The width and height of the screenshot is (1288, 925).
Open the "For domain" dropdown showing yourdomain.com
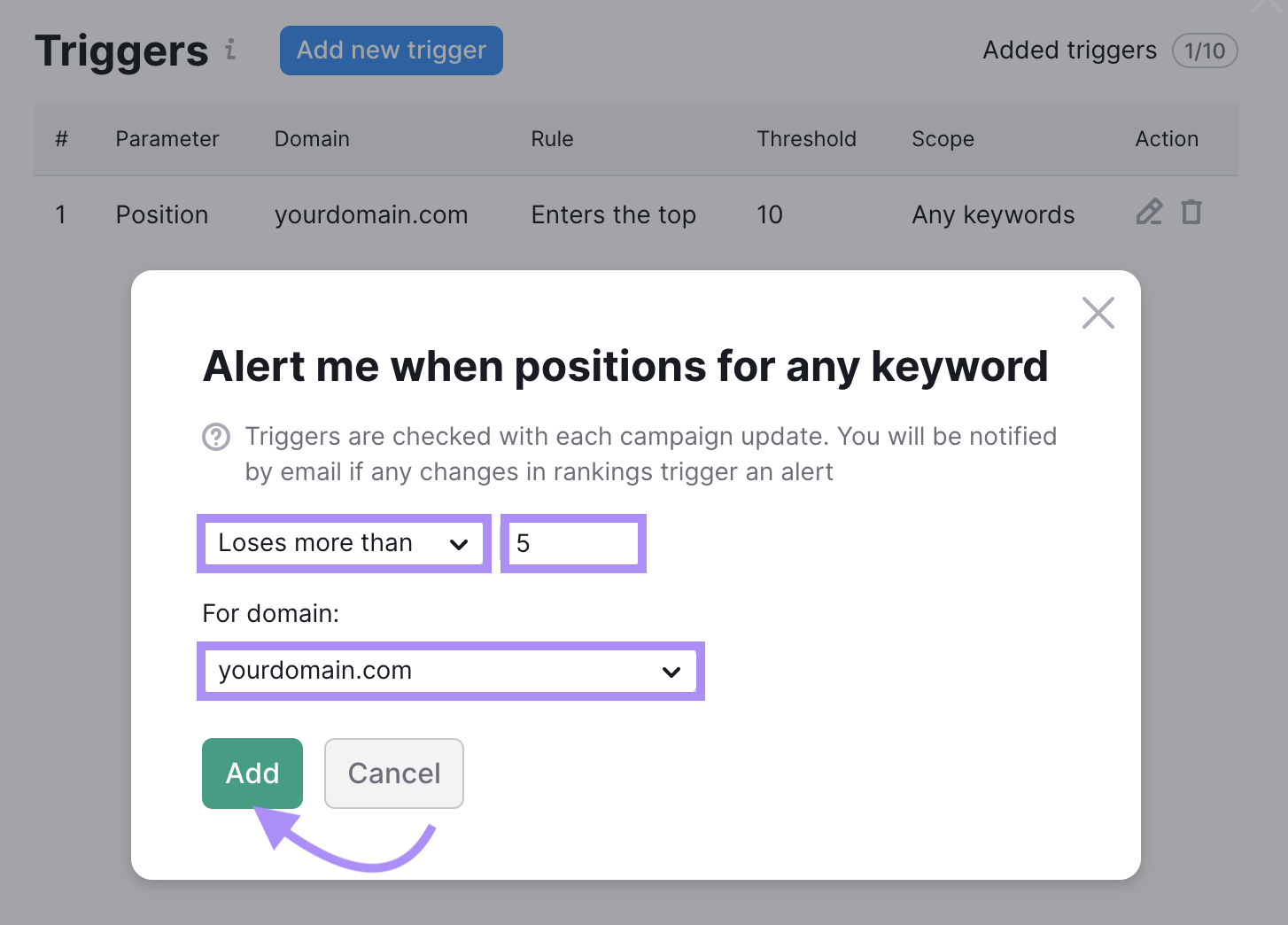point(451,671)
